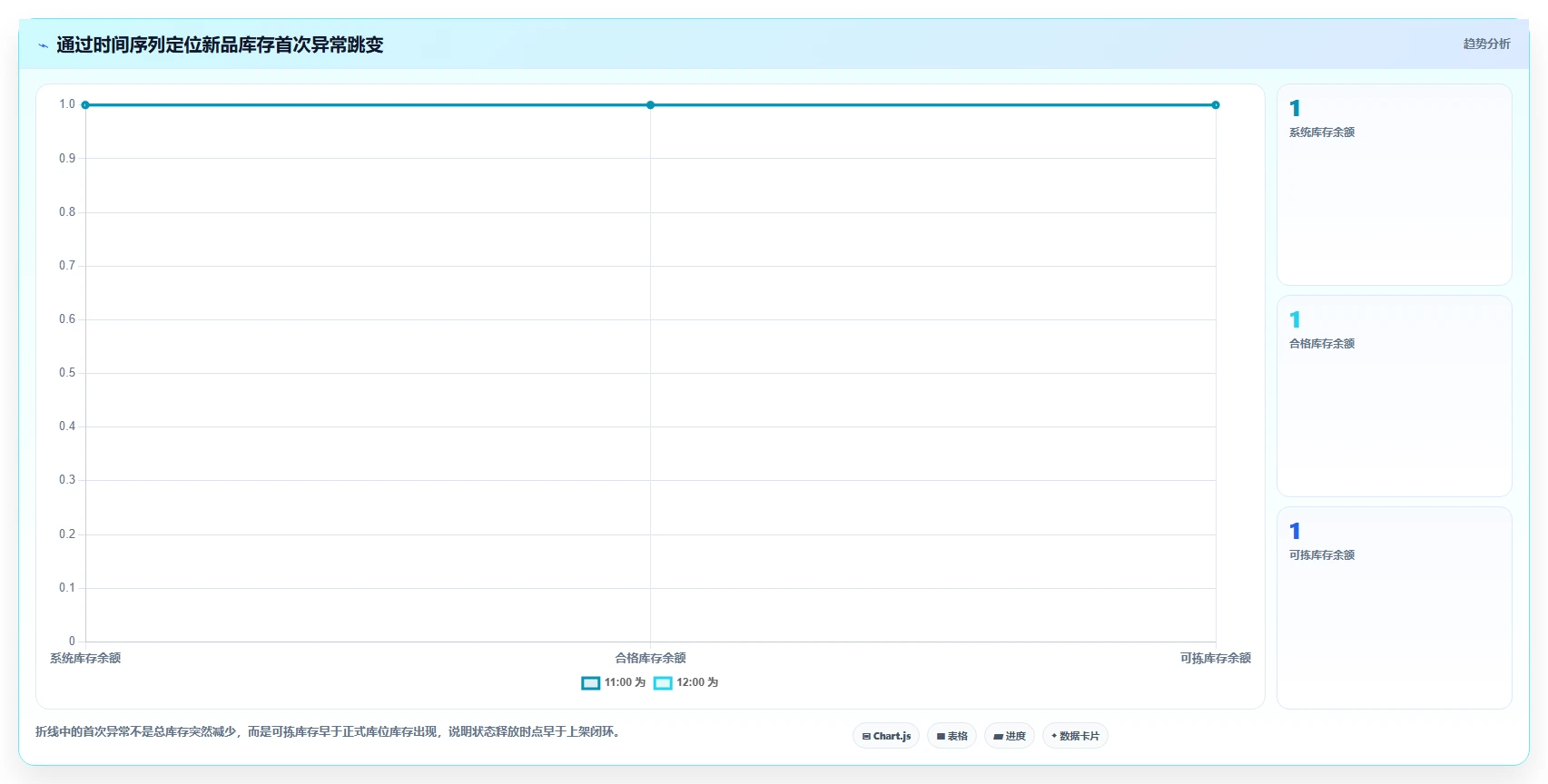The image size is (1548, 784).
Task: Toggle the 12:00 为 legend series
Action: pyautogui.click(x=685, y=682)
